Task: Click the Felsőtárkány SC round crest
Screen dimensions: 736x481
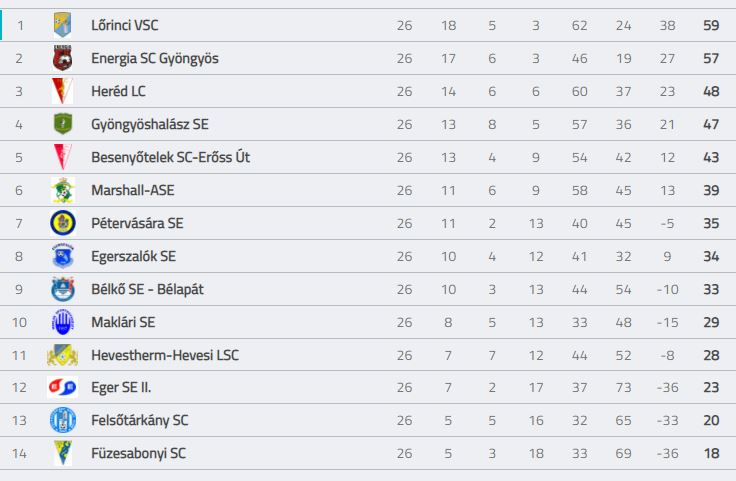Action: 62,420
